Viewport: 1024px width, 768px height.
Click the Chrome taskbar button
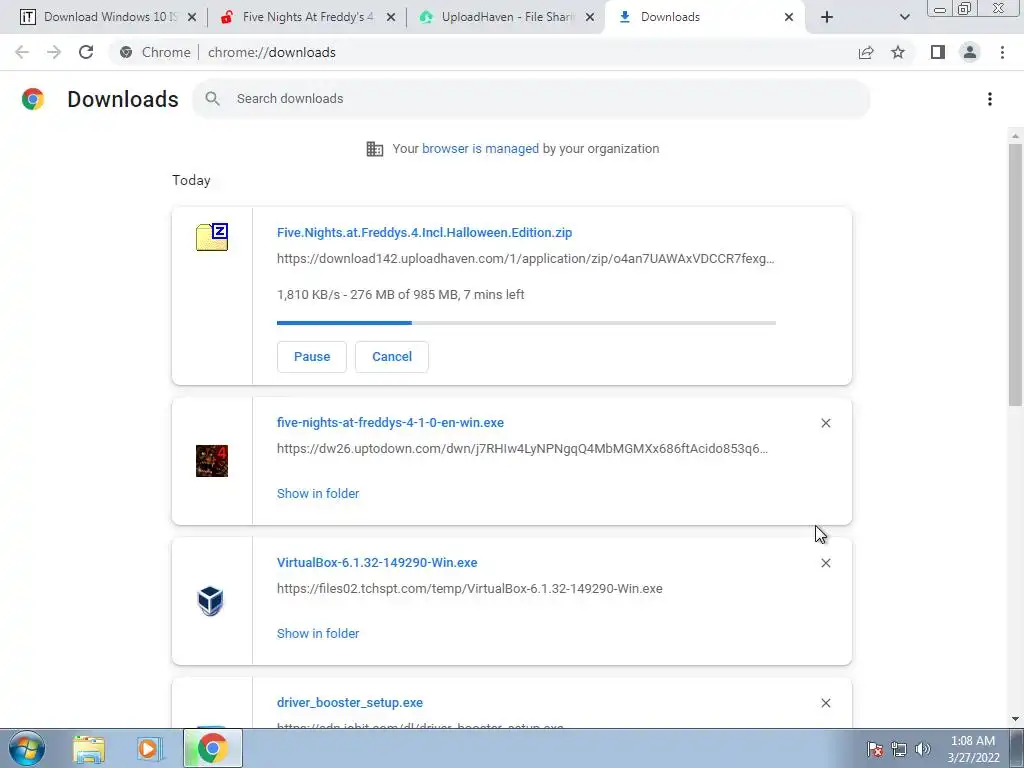[213, 748]
